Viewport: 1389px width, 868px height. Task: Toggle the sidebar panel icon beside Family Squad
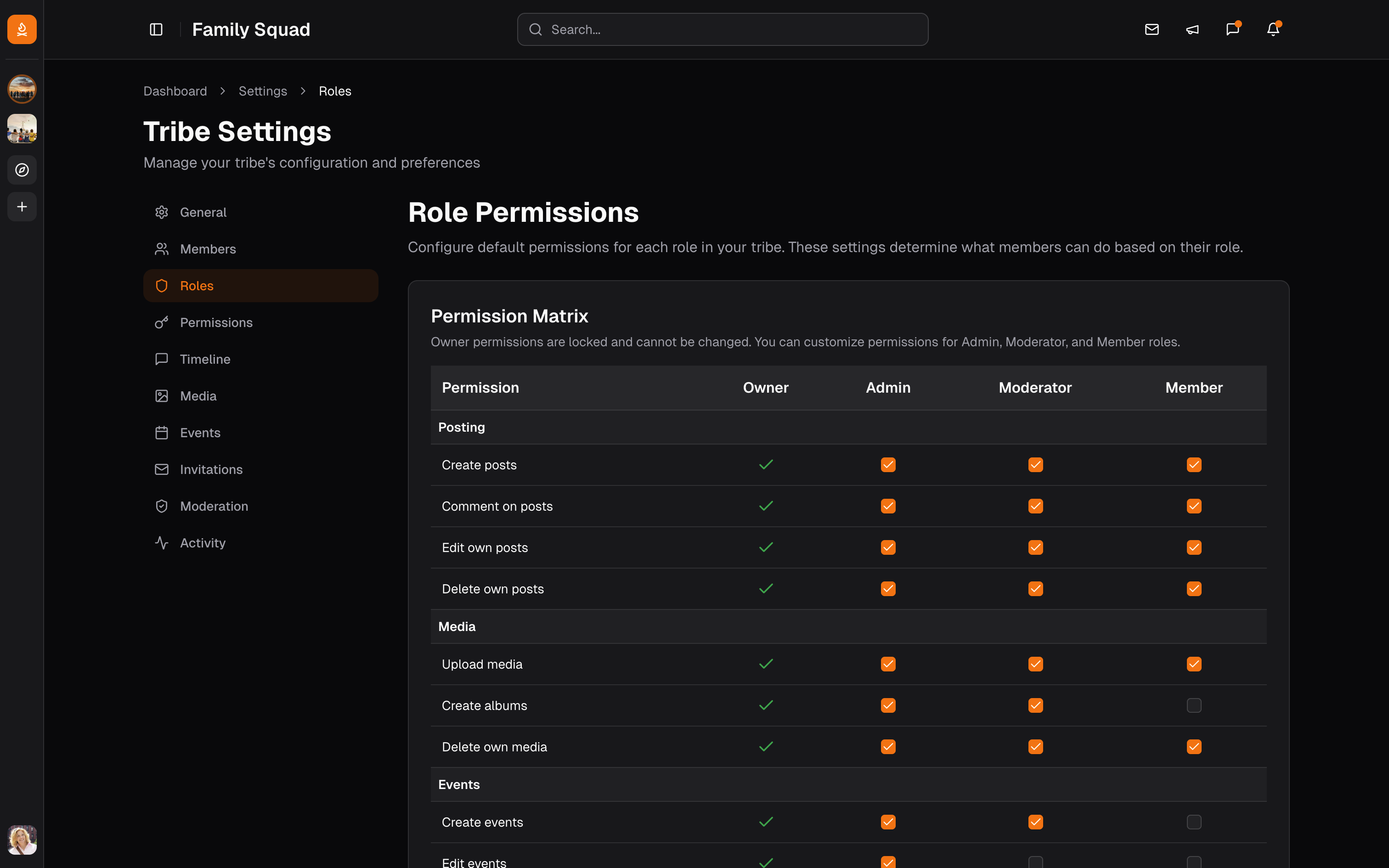click(x=156, y=29)
